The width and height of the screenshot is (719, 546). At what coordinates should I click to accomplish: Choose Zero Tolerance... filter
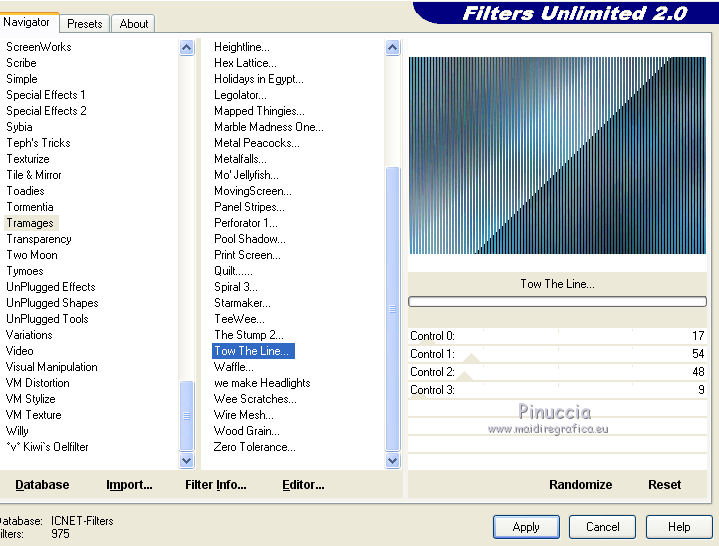[254, 447]
